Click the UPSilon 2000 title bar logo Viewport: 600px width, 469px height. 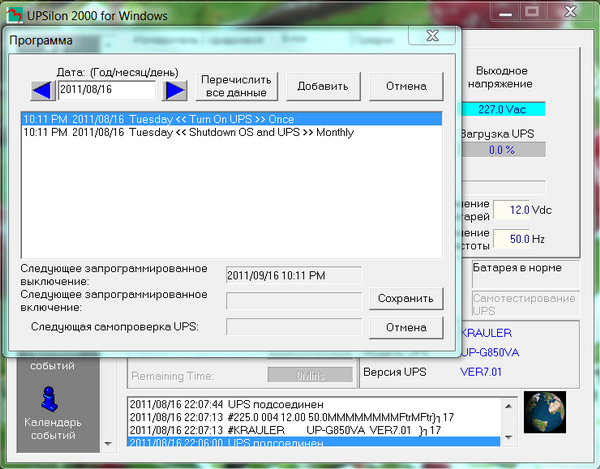point(15,15)
